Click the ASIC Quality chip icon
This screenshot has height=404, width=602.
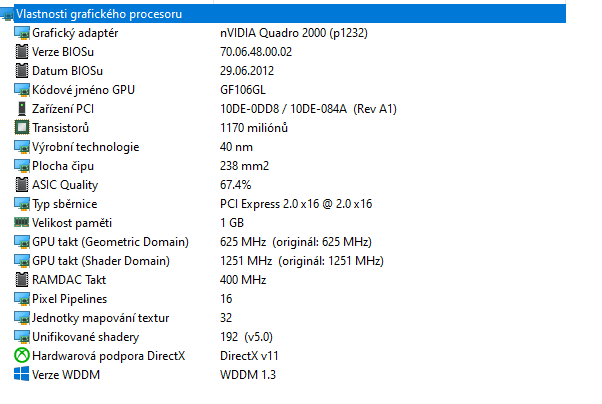tap(21, 185)
